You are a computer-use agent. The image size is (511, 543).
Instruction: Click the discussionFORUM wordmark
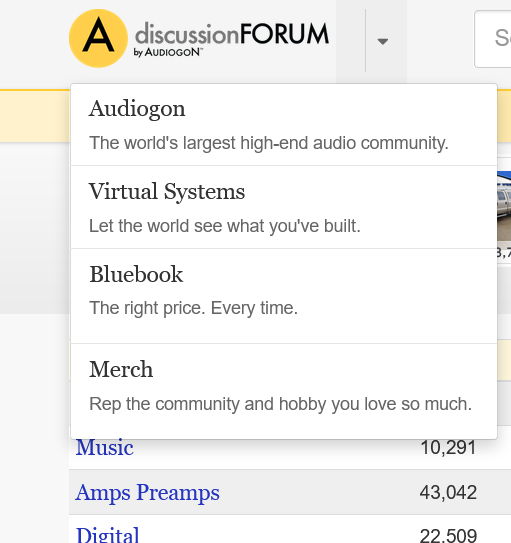coord(232,34)
